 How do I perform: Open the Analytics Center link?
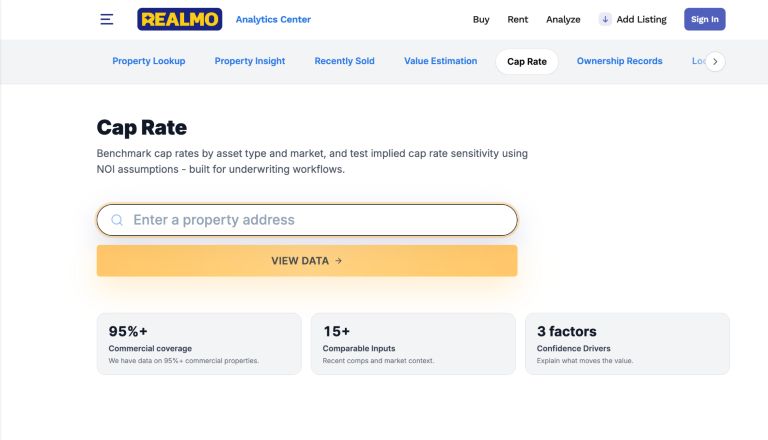click(x=273, y=19)
